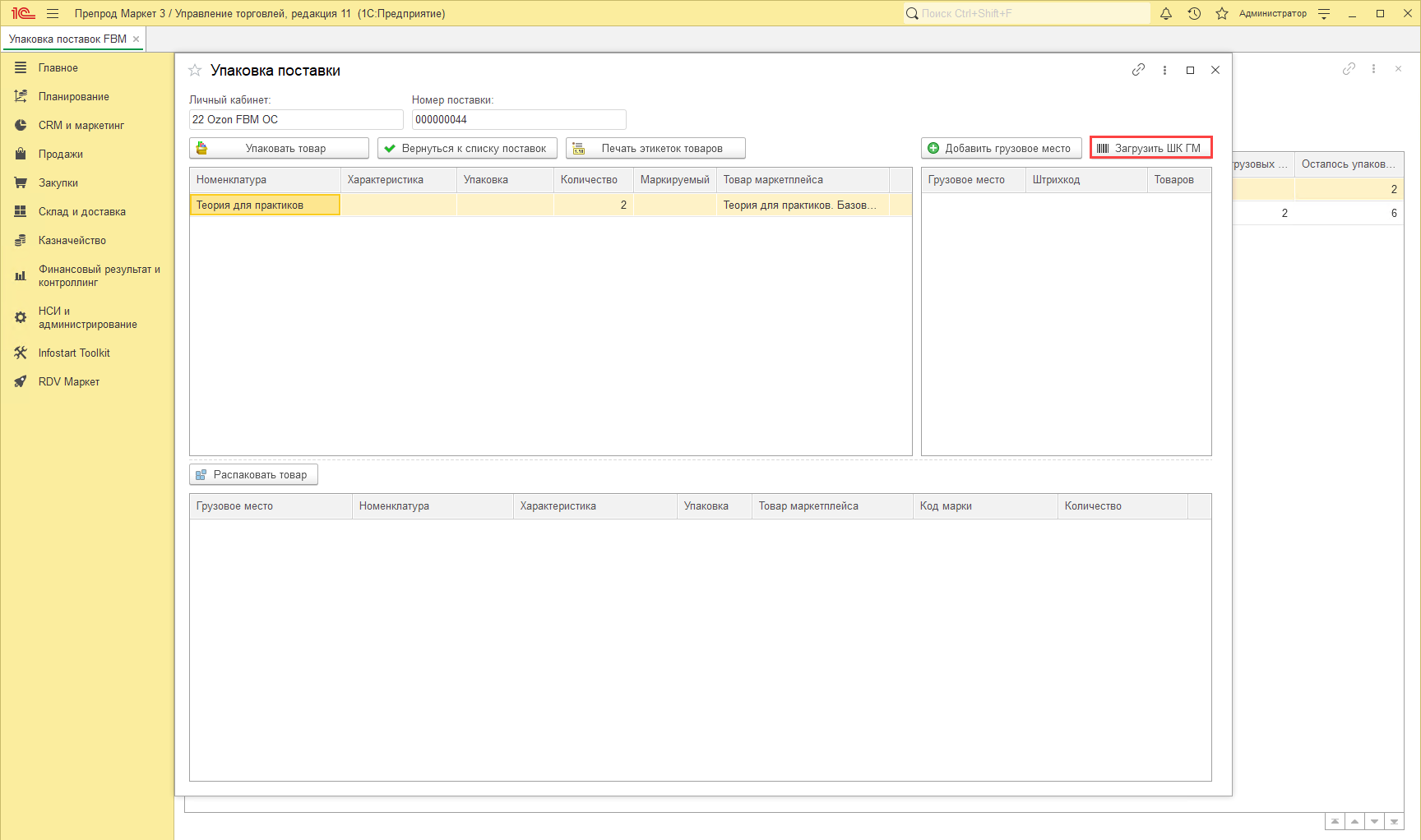This screenshot has width=1421, height=840.
Task: Click the Загрузить ШК ГМ button
Action: coord(1150,148)
